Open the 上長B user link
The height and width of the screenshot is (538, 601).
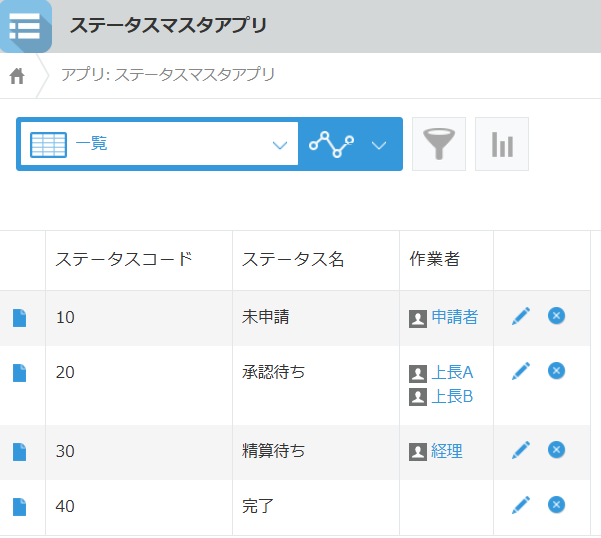[451, 397]
